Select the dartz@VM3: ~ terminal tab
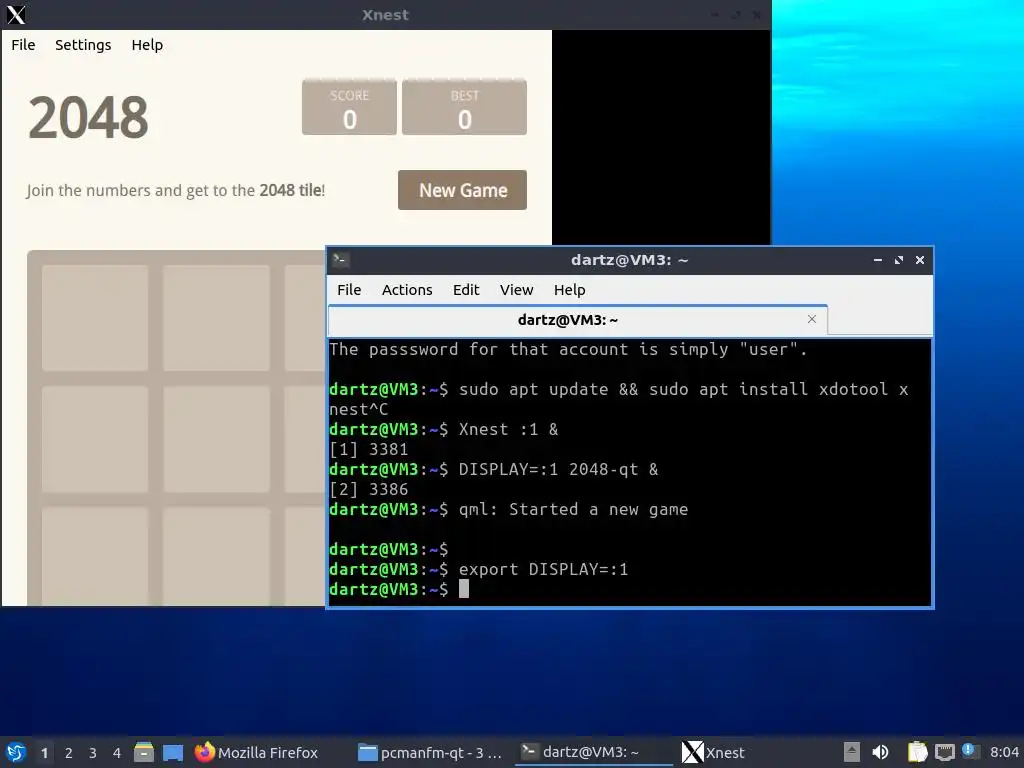The width and height of the screenshot is (1024, 768). pos(577,320)
